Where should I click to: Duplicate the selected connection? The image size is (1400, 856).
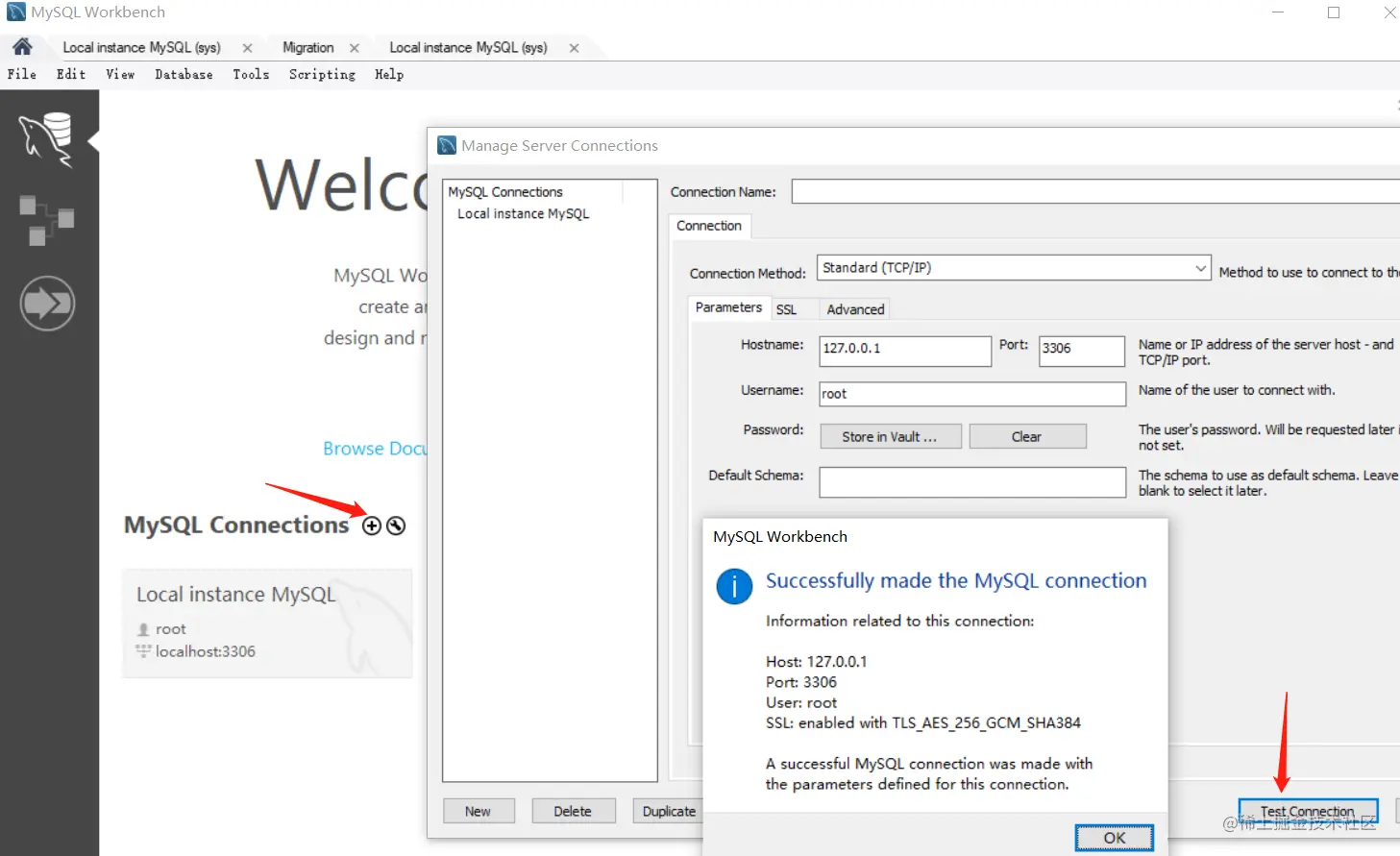(668, 811)
